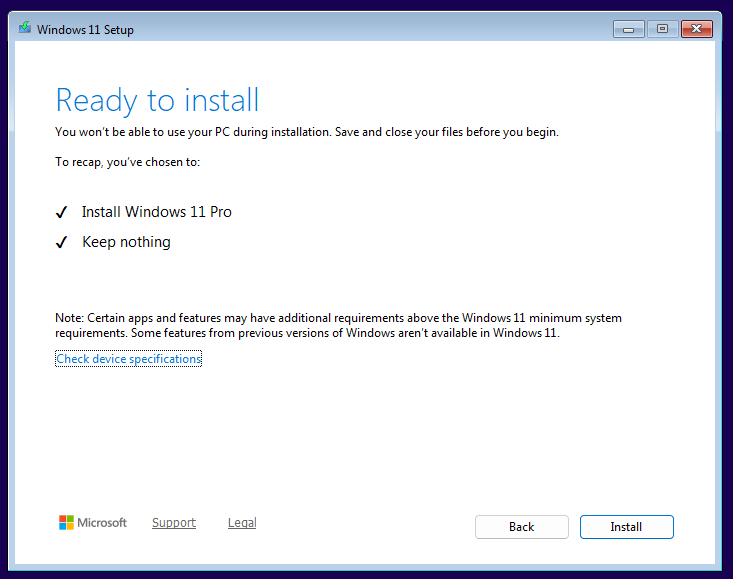
Task: Click the Microsoft logo icon
Action: click(66, 522)
